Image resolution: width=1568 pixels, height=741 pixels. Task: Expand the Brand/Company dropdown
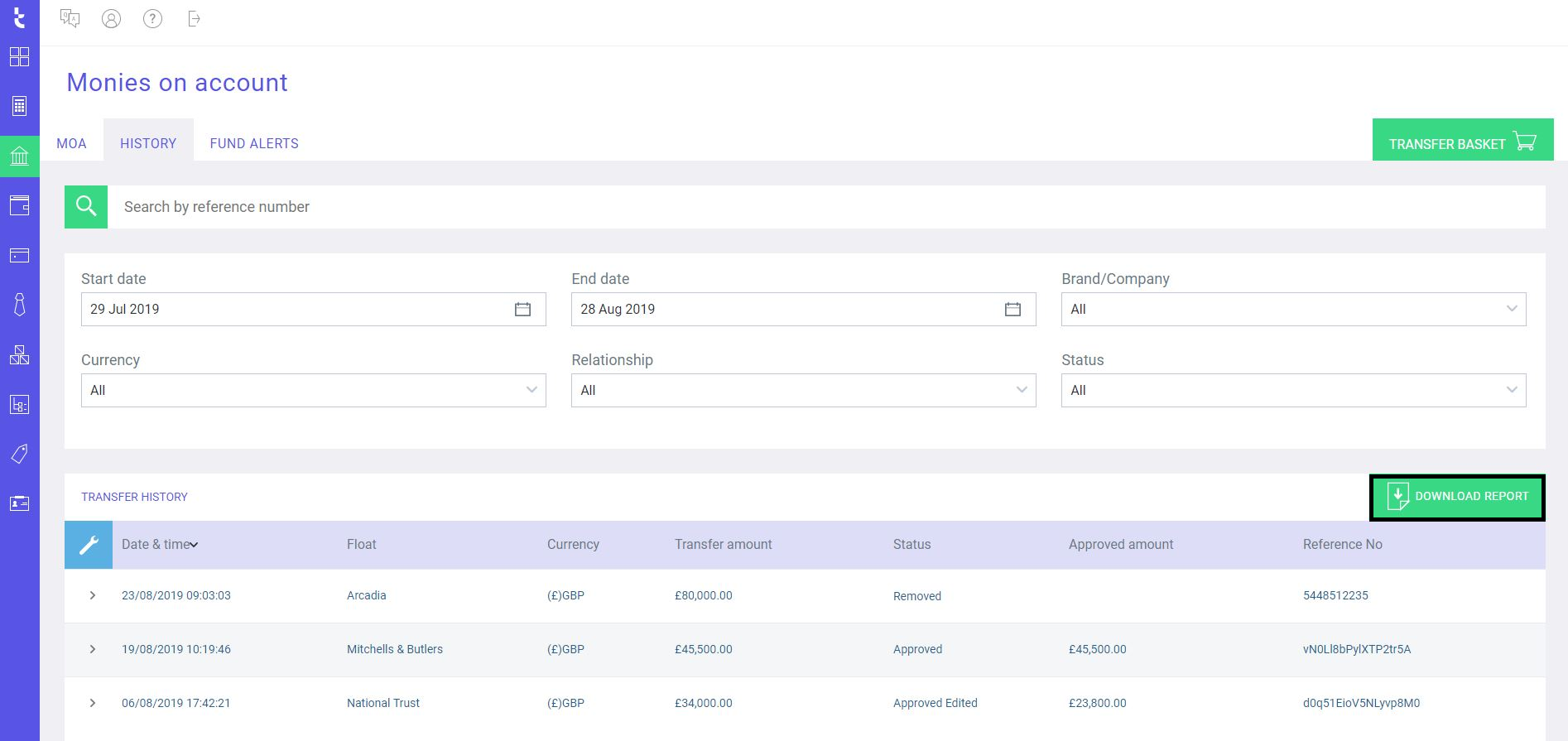(x=1293, y=309)
